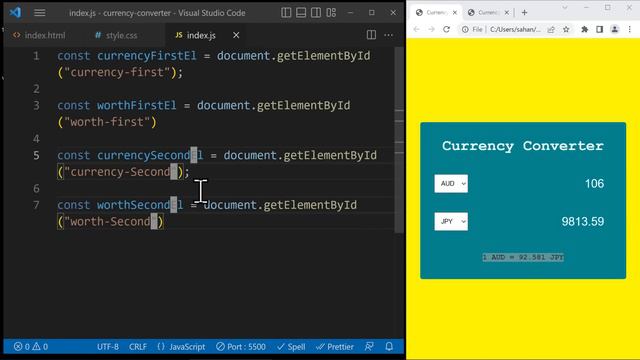Open the JPY currency dropdown
The width and height of the screenshot is (640, 360).
coord(451,222)
